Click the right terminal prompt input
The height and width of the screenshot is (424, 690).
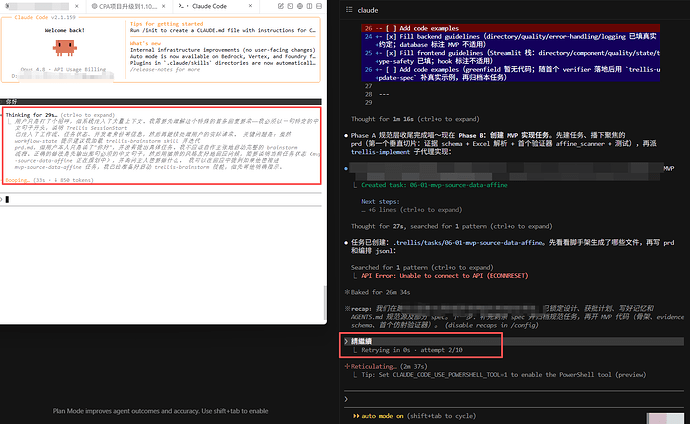click(x=514, y=399)
